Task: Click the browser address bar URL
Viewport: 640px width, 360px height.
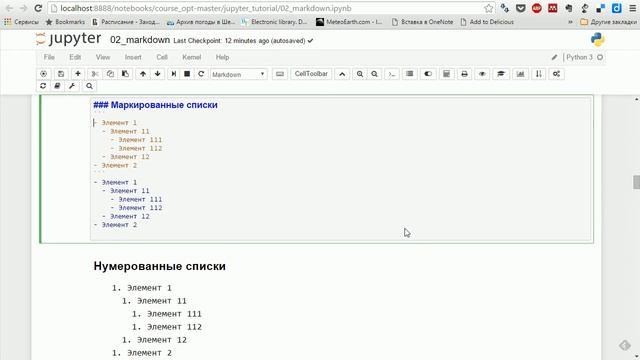Action: click(x=206, y=8)
